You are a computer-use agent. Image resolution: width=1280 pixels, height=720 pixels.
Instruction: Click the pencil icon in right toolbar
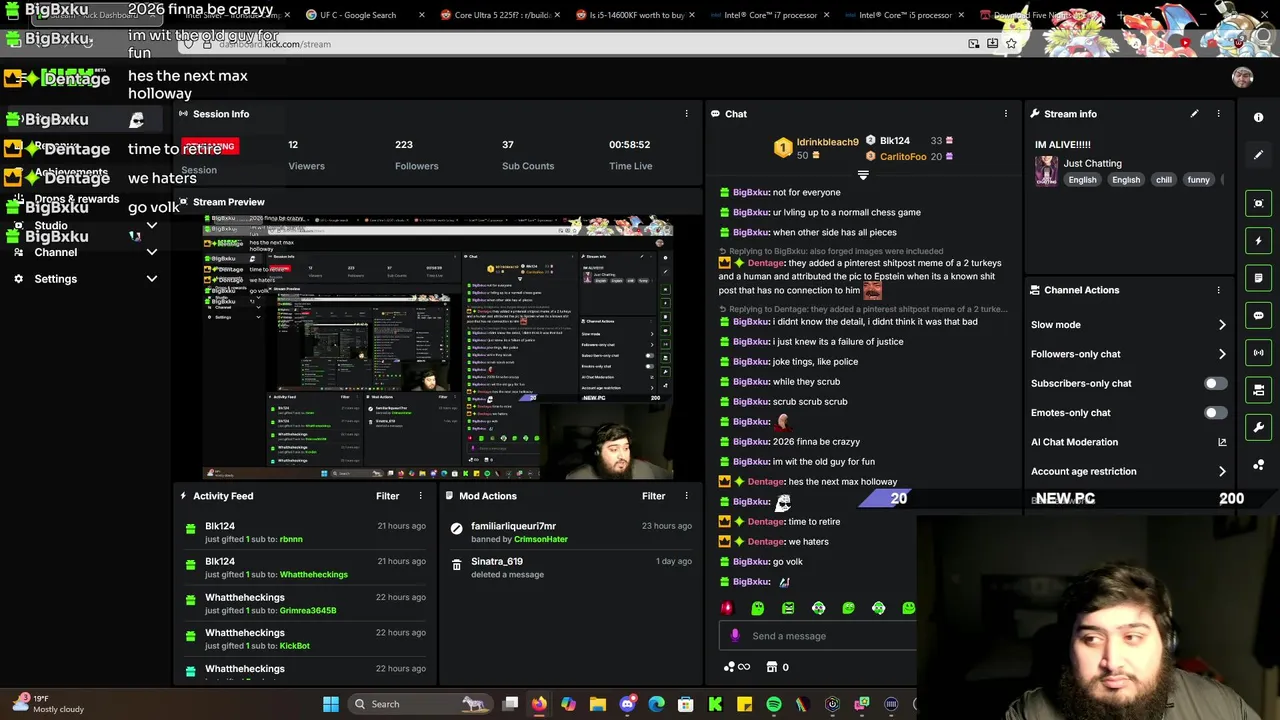pos(1258,155)
